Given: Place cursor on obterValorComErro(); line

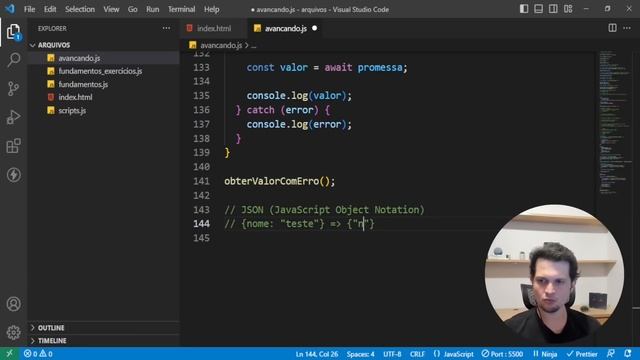Looking at the screenshot, I should [280, 181].
